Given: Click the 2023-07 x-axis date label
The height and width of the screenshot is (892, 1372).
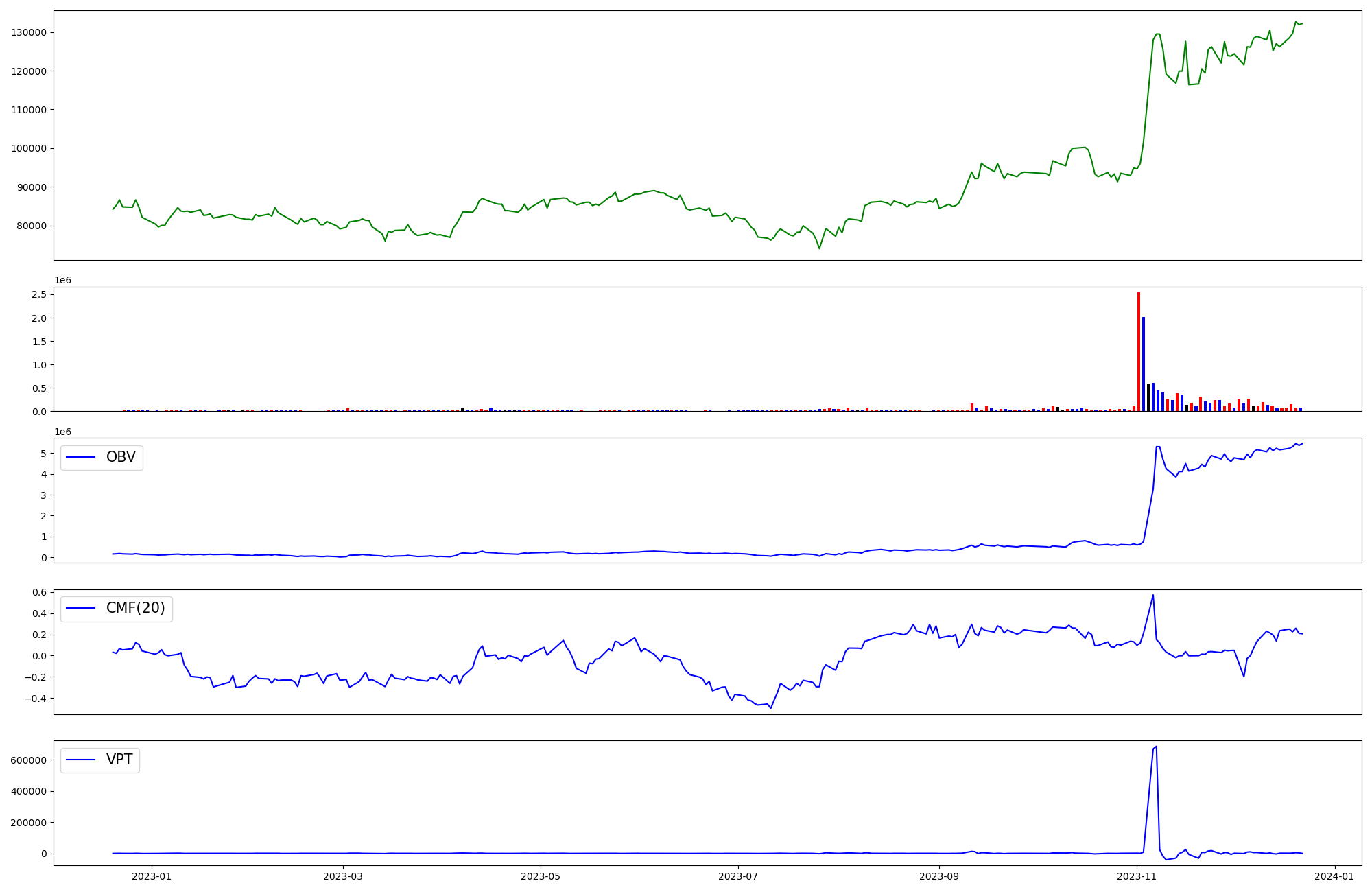Looking at the screenshot, I should 738,876.
